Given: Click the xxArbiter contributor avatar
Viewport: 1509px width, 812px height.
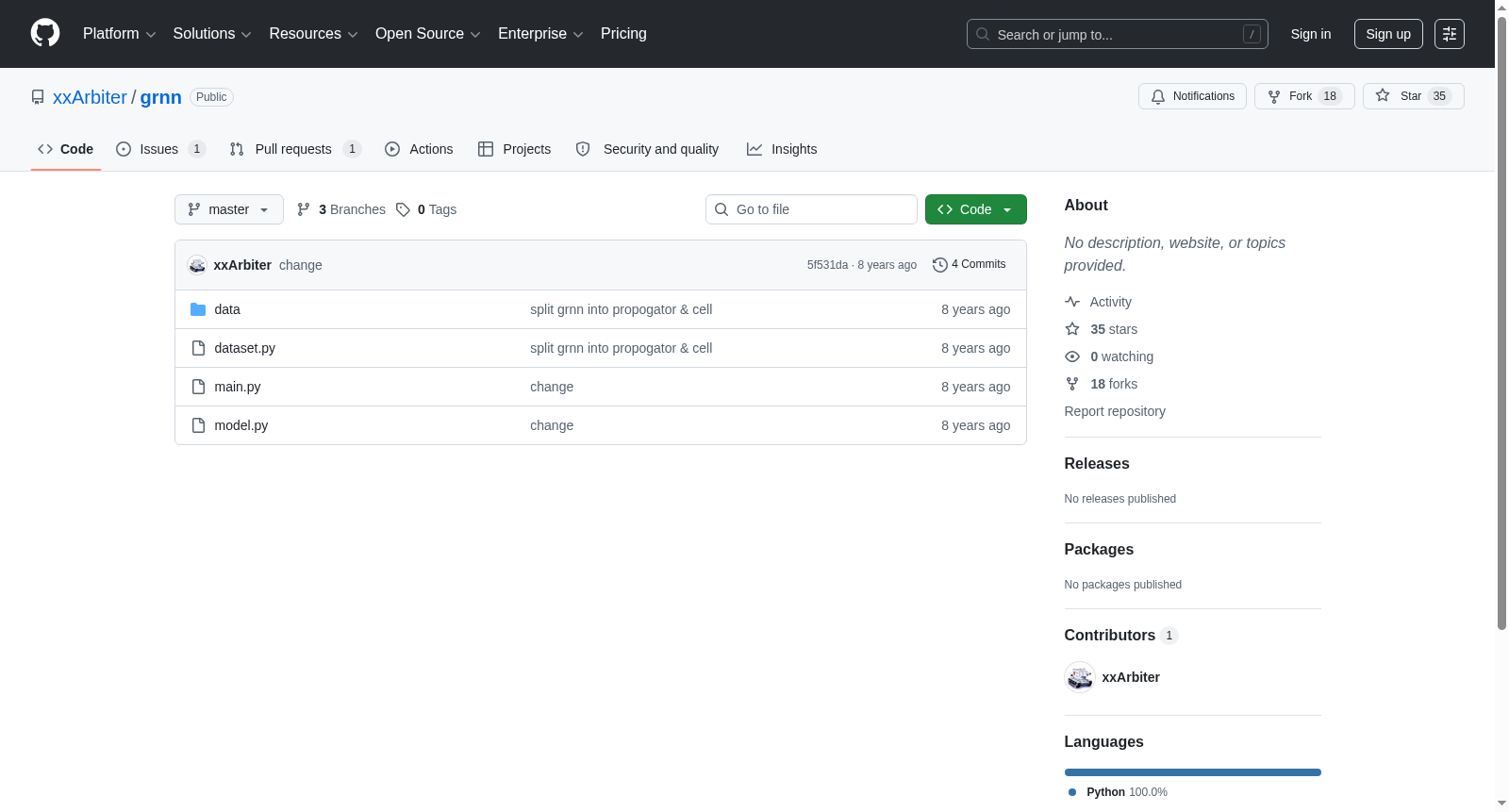Looking at the screenshot, I should [x=1080, y=677].
